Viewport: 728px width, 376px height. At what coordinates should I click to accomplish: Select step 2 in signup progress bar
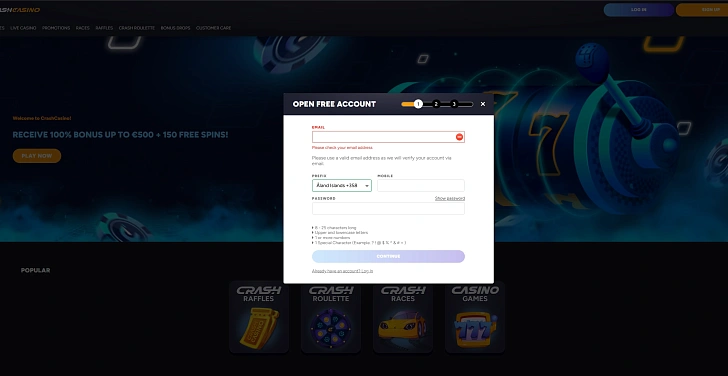436,104
